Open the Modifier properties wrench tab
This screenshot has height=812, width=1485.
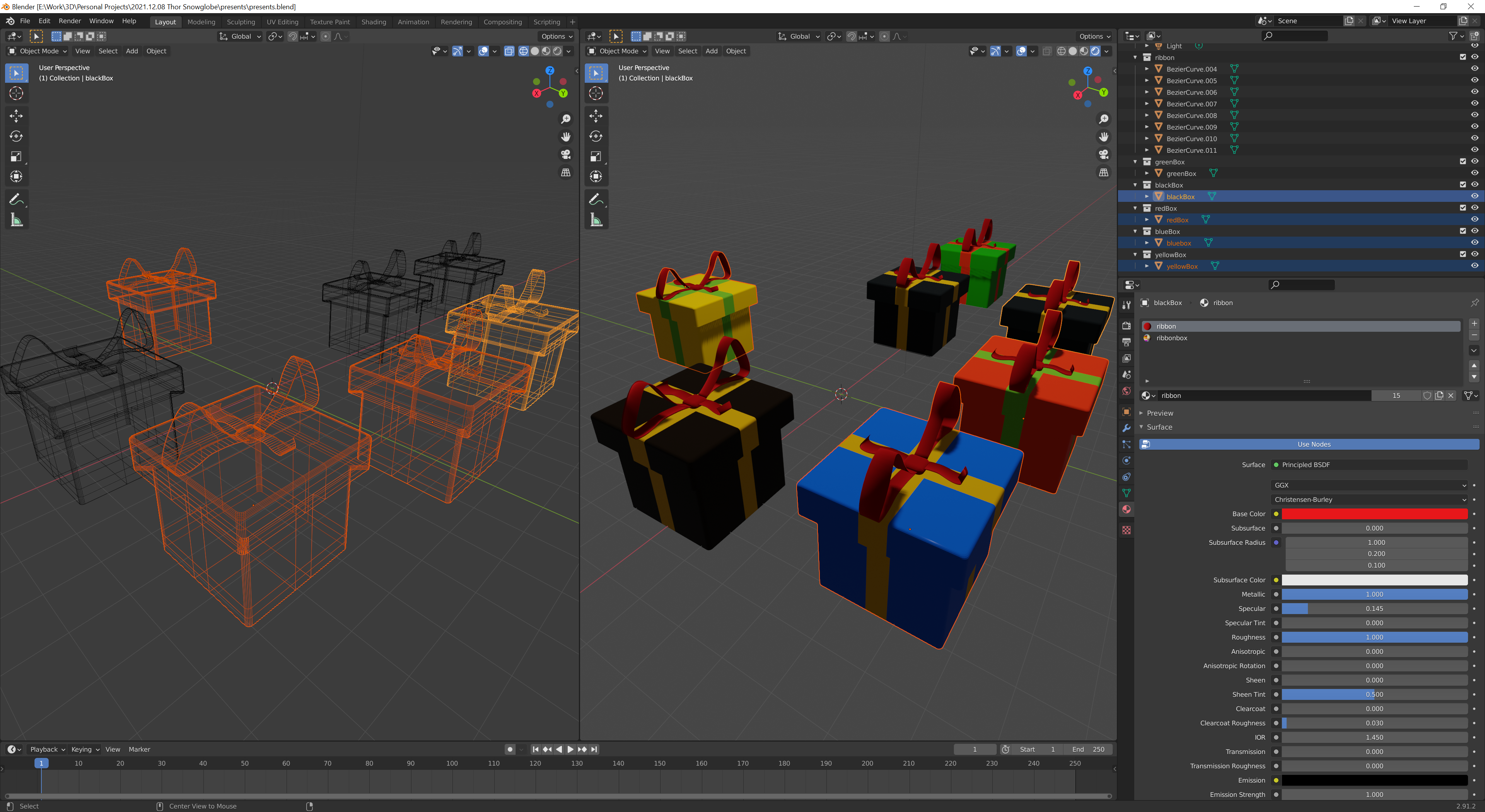1126,428
